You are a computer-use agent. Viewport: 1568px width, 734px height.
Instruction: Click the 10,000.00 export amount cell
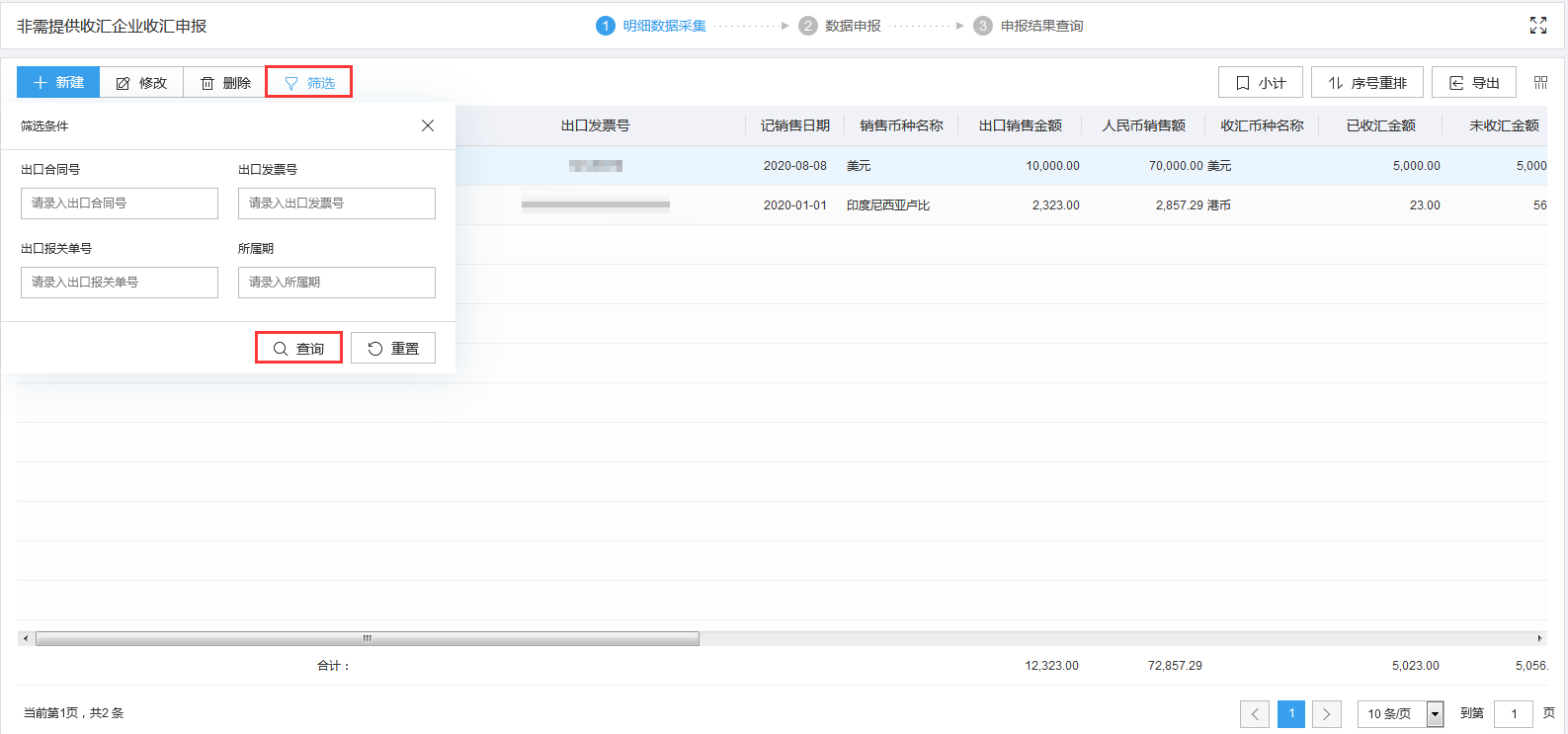pyautogui.click(x=1052, y=166)
